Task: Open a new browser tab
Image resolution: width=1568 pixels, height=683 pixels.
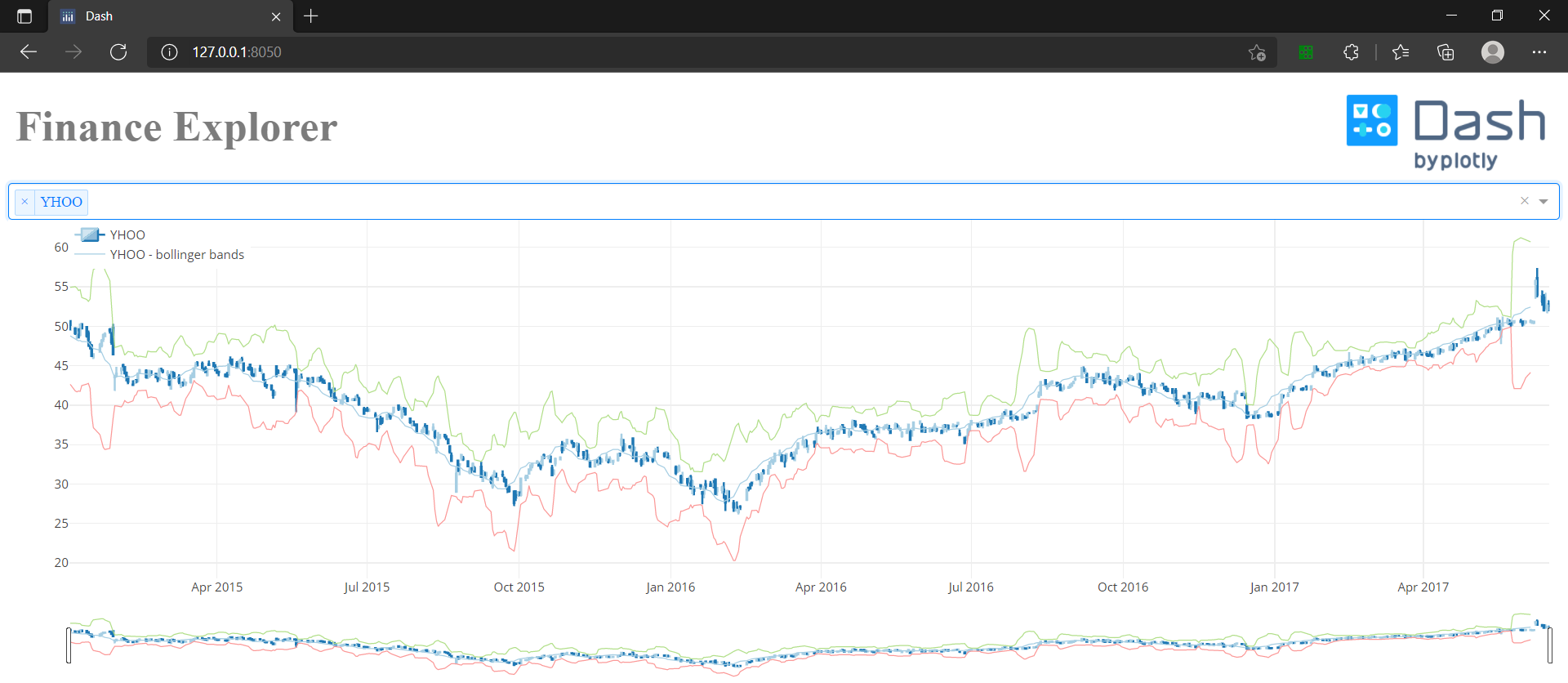Action: tap(311, 16)
